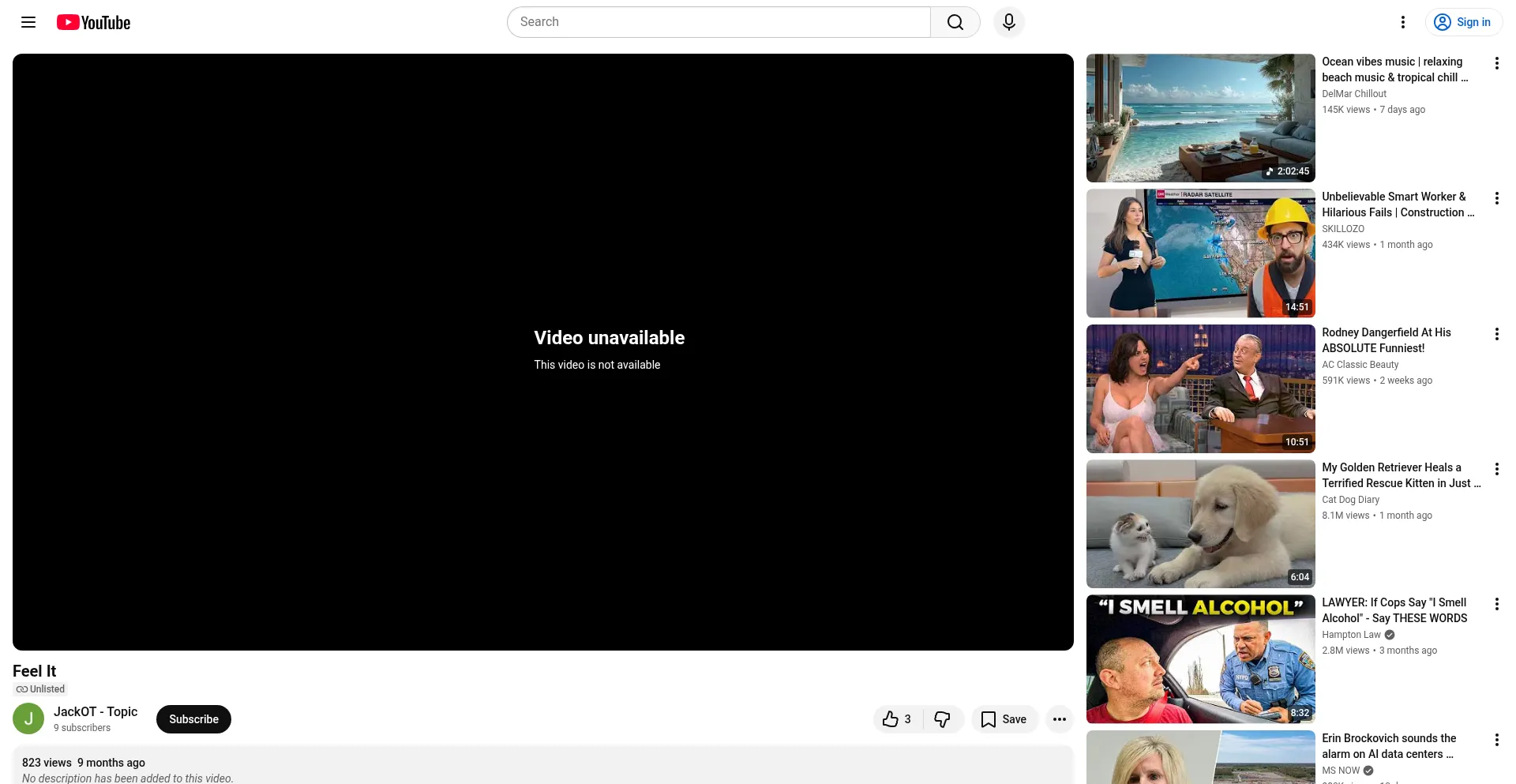Click the Cat Dog Diary channel name
The image size is (1516, 784).
tap(1351, 500)
